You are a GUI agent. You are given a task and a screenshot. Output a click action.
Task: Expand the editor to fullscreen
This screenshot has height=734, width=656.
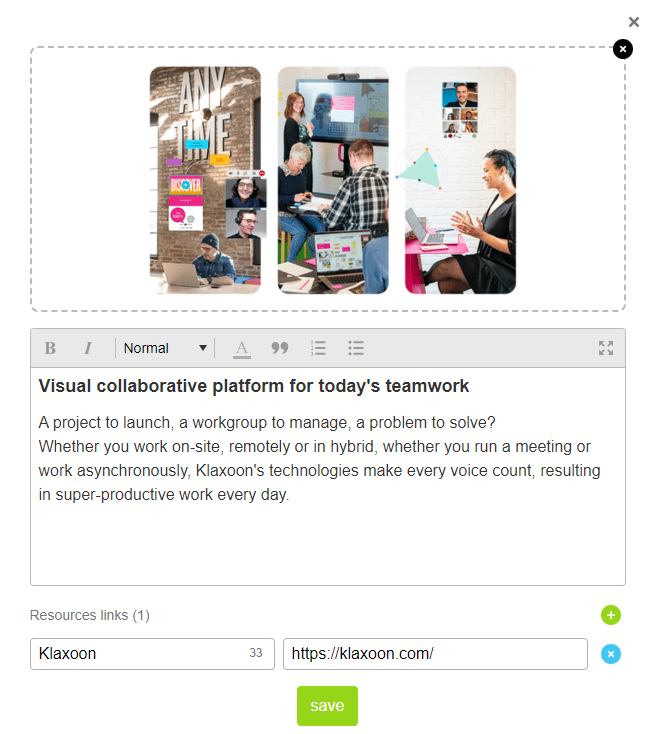pos(606,348)
